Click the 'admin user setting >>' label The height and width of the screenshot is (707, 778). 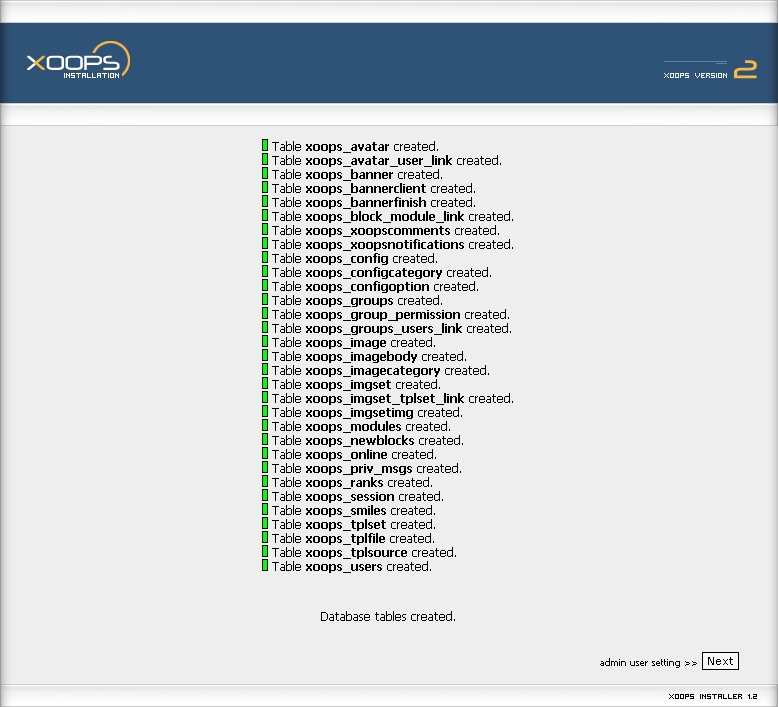pos(648,662)
